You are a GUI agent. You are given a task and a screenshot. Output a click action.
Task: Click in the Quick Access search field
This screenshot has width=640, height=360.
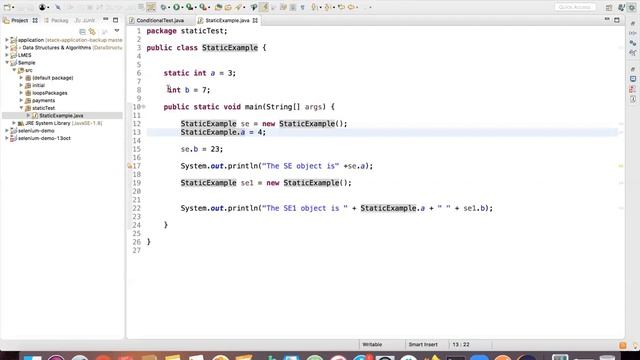(575, 7)
